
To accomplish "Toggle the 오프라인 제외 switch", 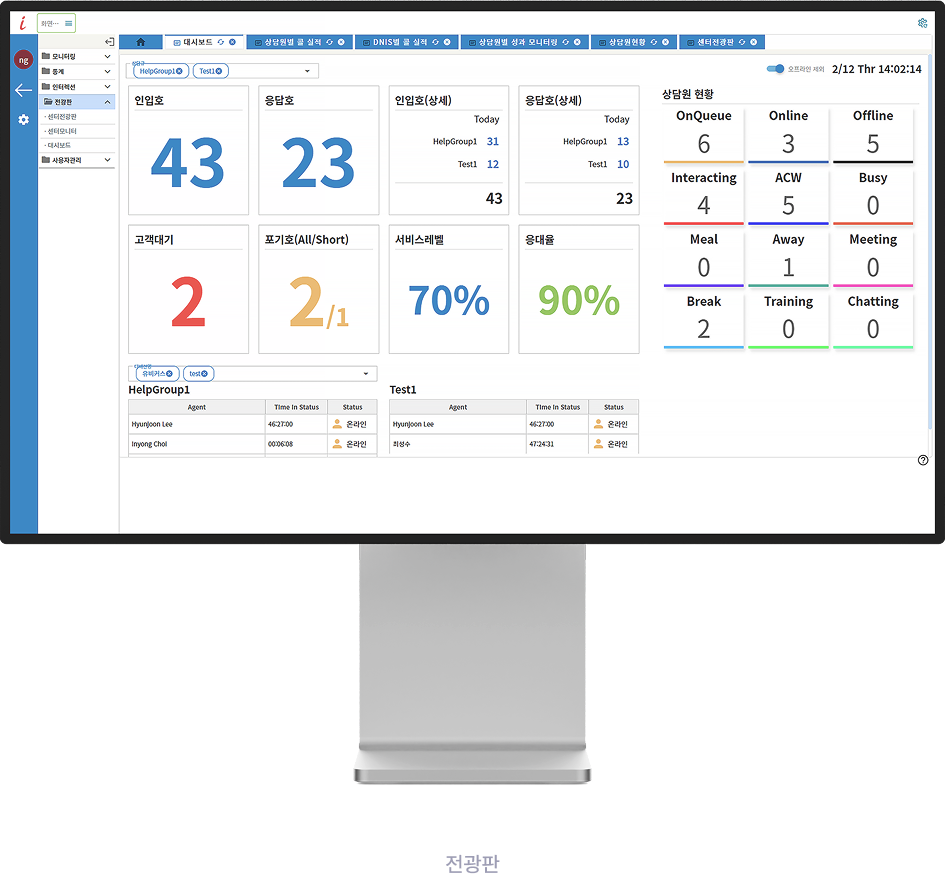I will click(775, 69).
